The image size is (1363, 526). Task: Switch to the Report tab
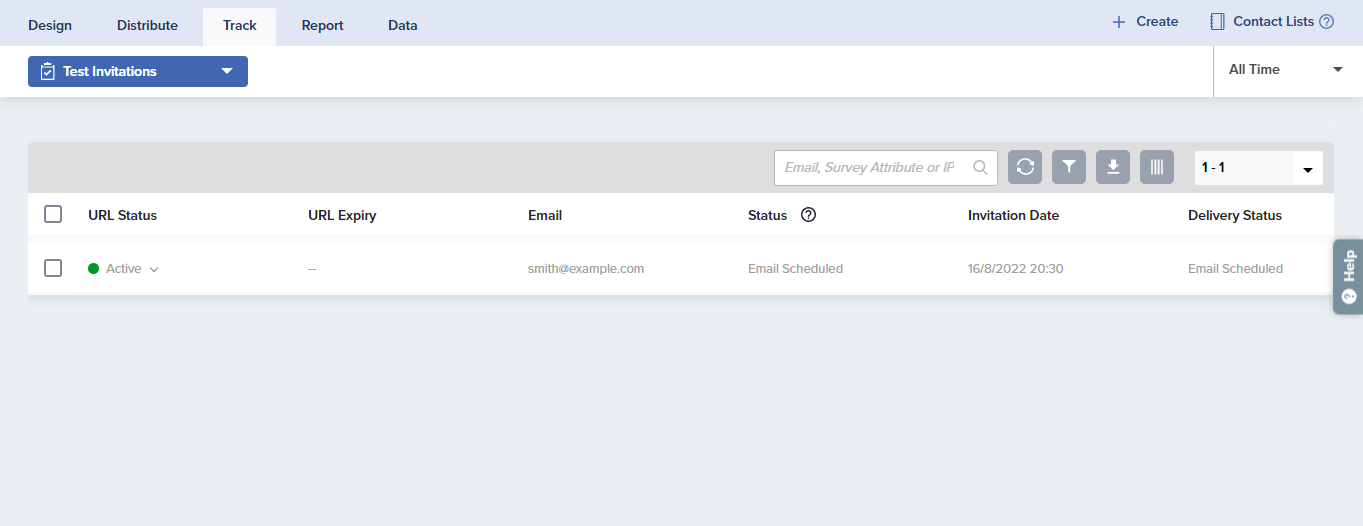pos(322,26)
